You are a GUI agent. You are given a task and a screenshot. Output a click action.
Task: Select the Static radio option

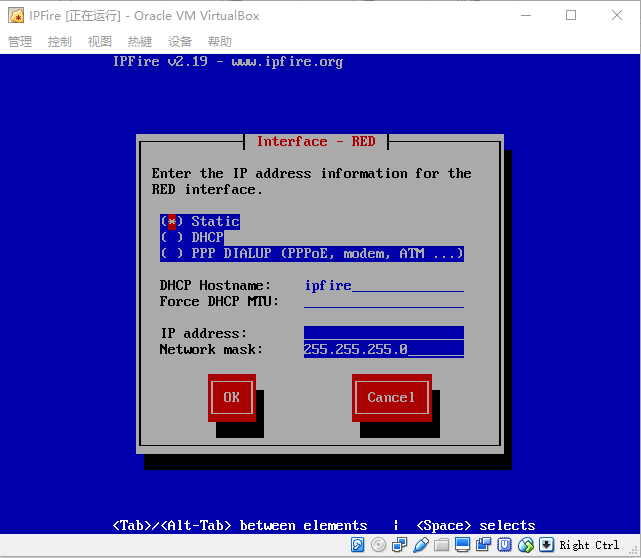[x=199, y=222]
